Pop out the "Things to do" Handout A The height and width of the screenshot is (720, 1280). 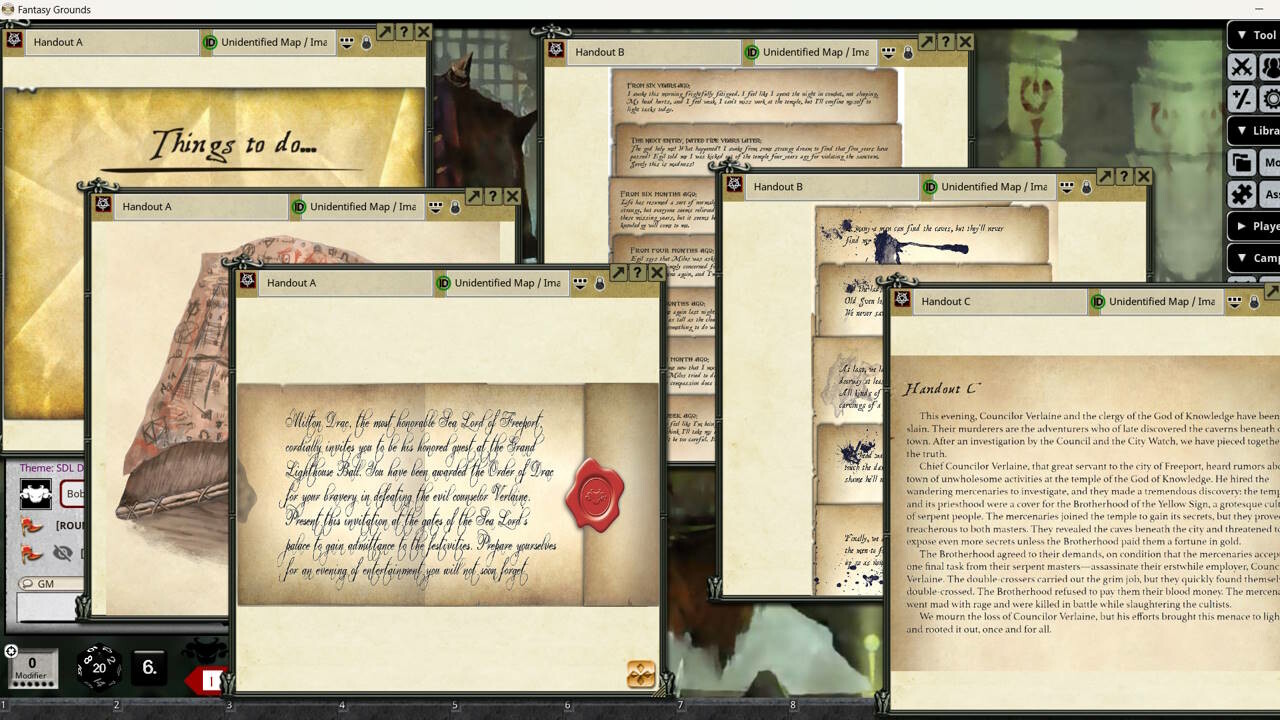[385, 32]
